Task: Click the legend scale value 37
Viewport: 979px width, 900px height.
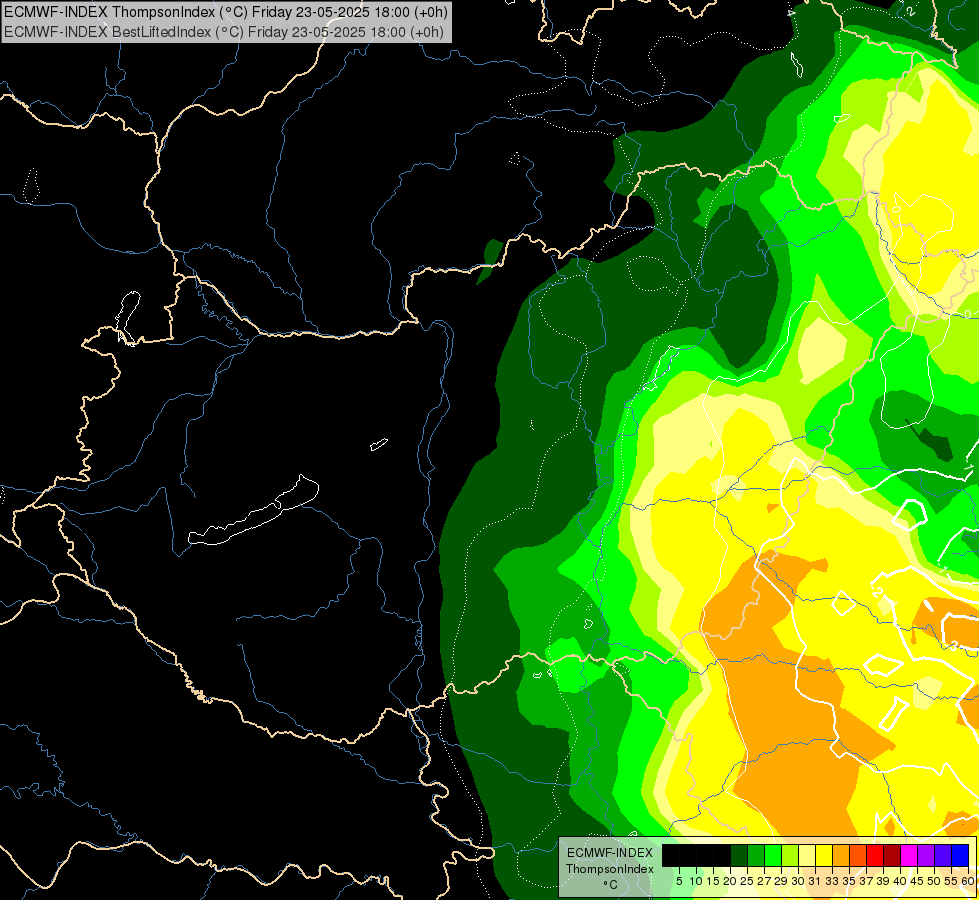Action: (x=867, y=881)
